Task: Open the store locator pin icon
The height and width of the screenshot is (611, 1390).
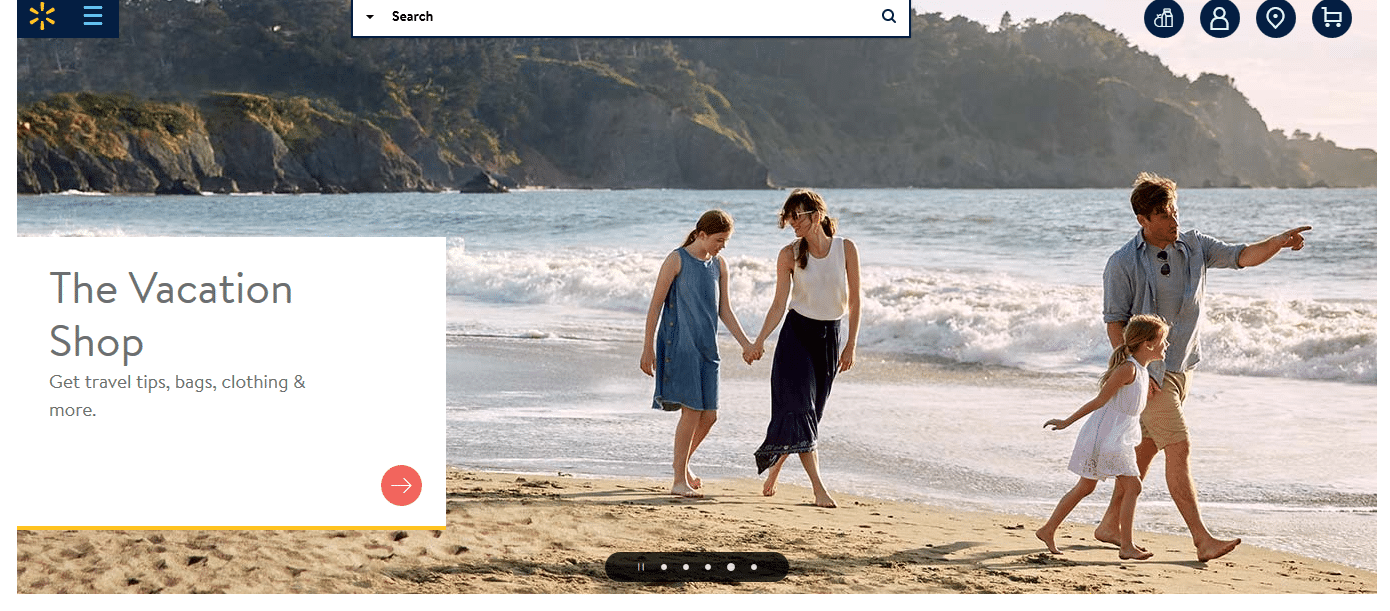Action: point(1276,18)
